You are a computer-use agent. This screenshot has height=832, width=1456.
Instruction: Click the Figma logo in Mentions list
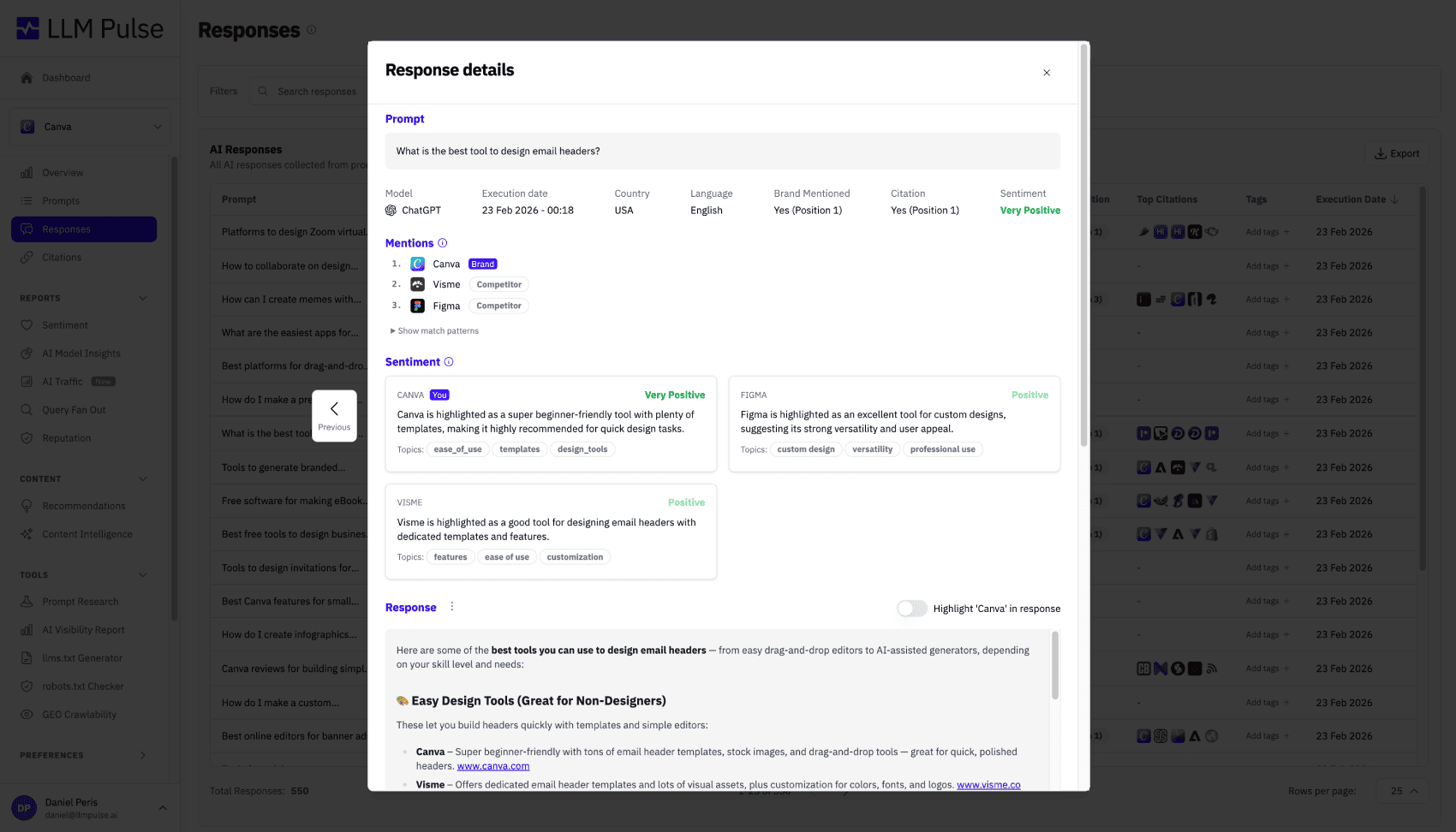[418, 306]
